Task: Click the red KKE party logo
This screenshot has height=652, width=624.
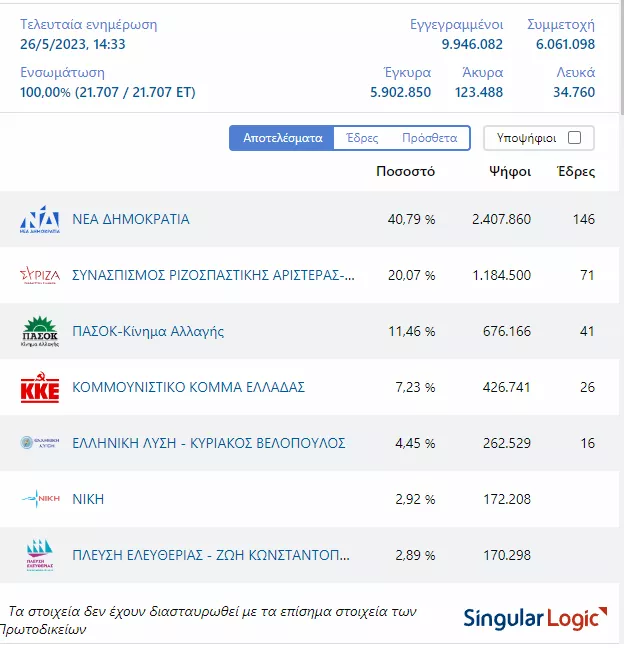Action: coord(40,387)
